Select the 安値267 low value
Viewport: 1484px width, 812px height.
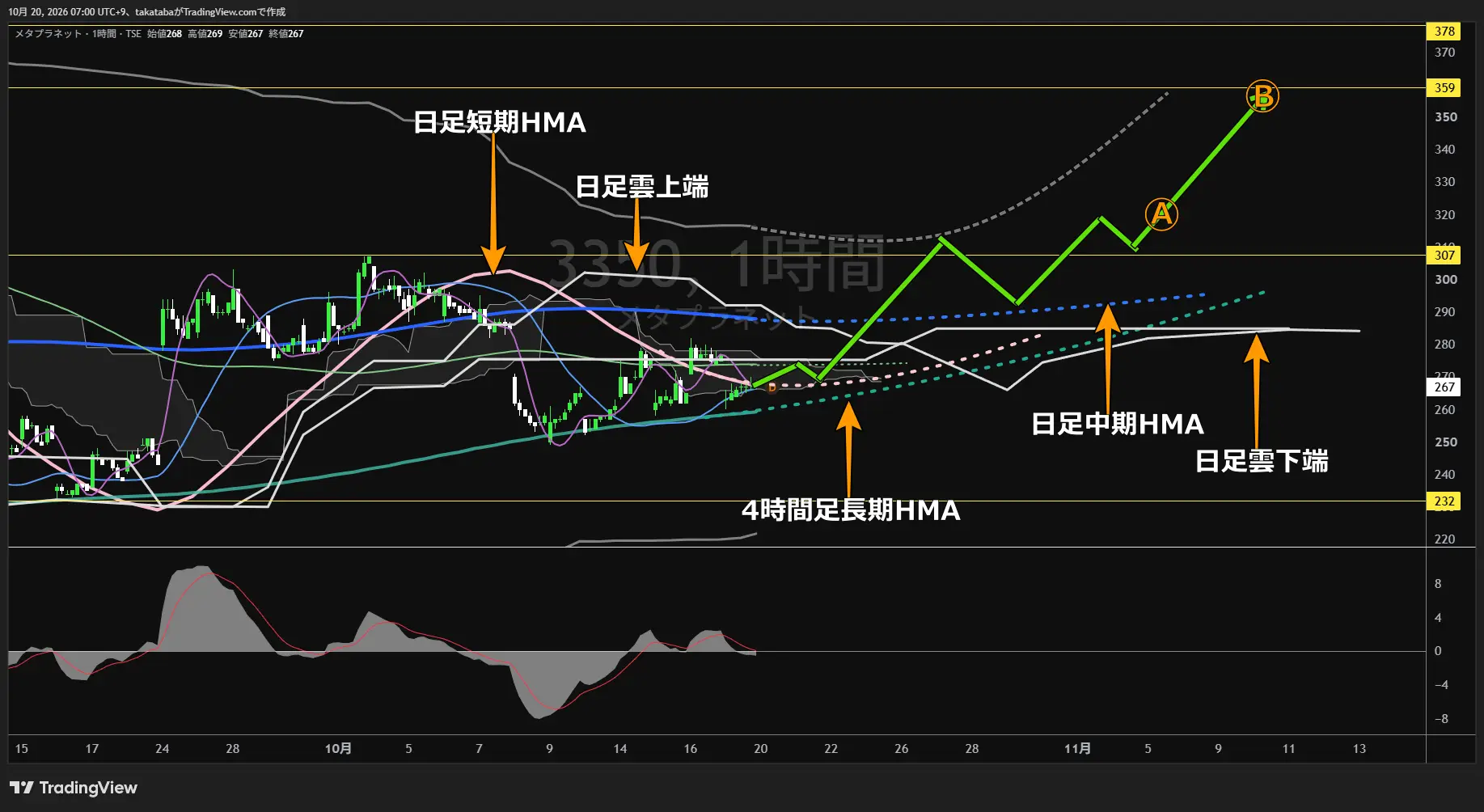pos(245,34)
